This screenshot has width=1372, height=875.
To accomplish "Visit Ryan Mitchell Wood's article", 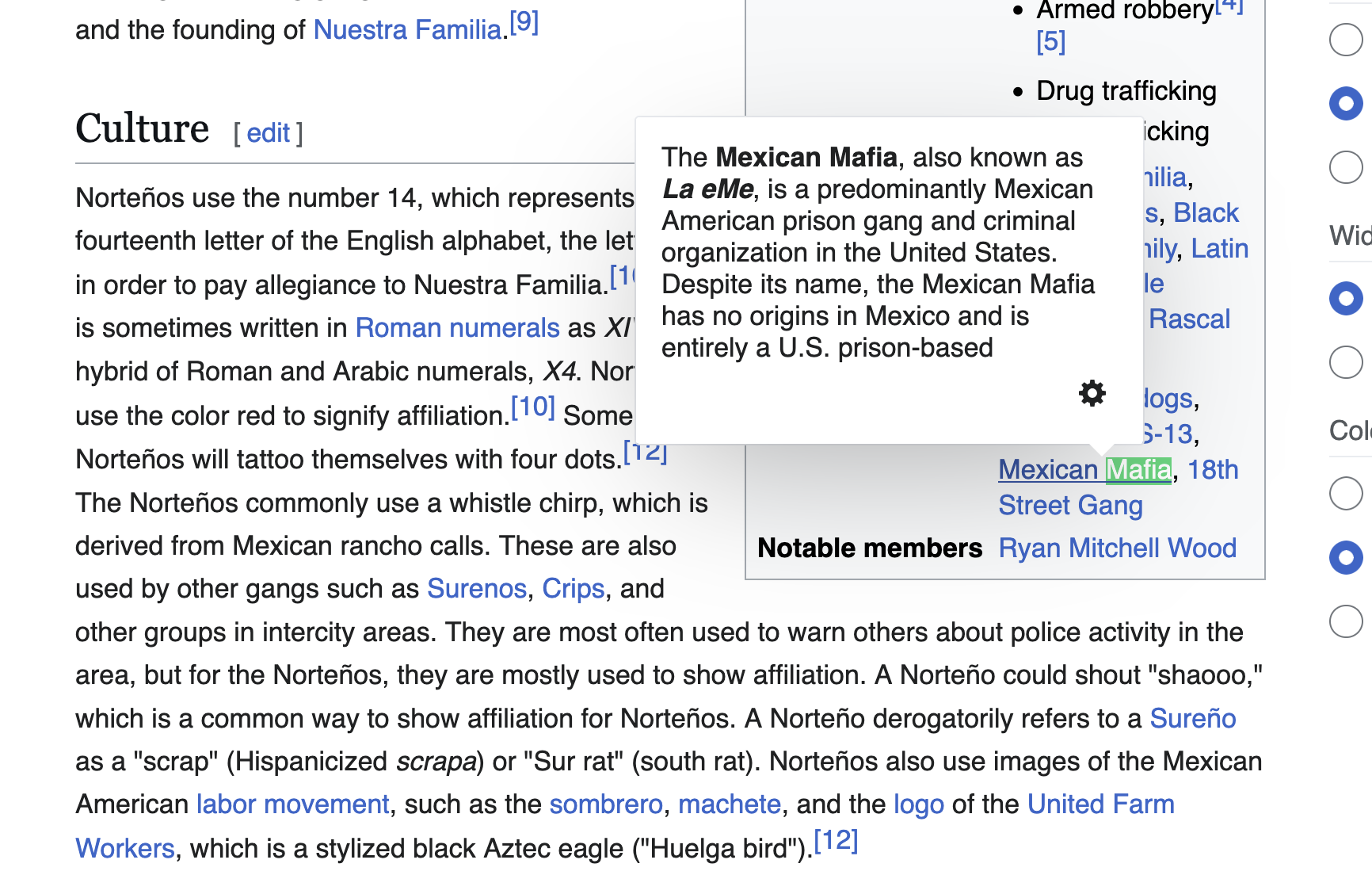I will pos(1118,548).
